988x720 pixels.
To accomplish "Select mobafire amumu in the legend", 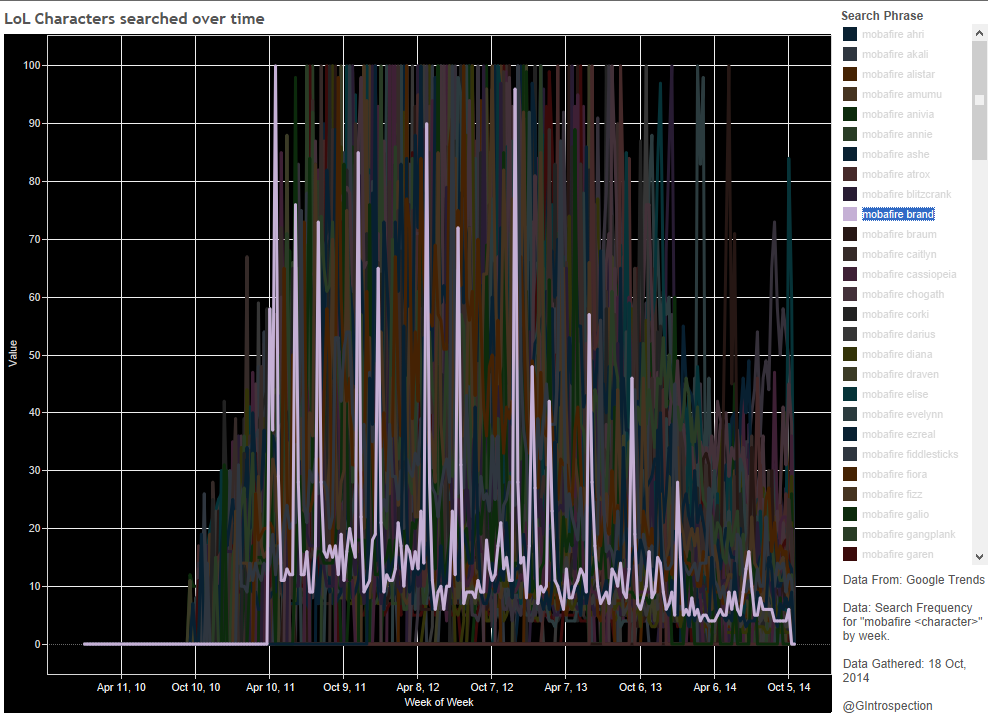I will (x=901, y=94).
